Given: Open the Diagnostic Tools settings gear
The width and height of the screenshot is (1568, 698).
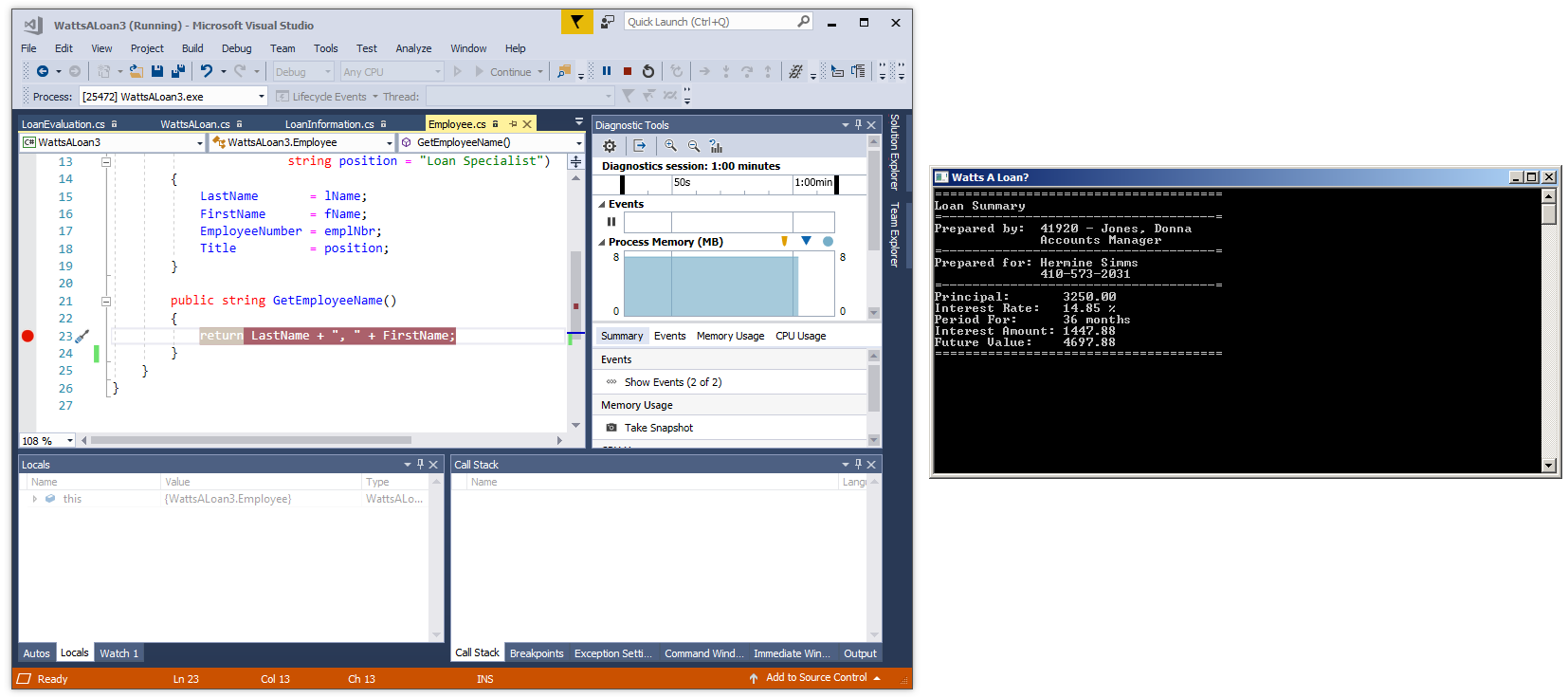Looking at the screenshot, I should pos(610,146).
